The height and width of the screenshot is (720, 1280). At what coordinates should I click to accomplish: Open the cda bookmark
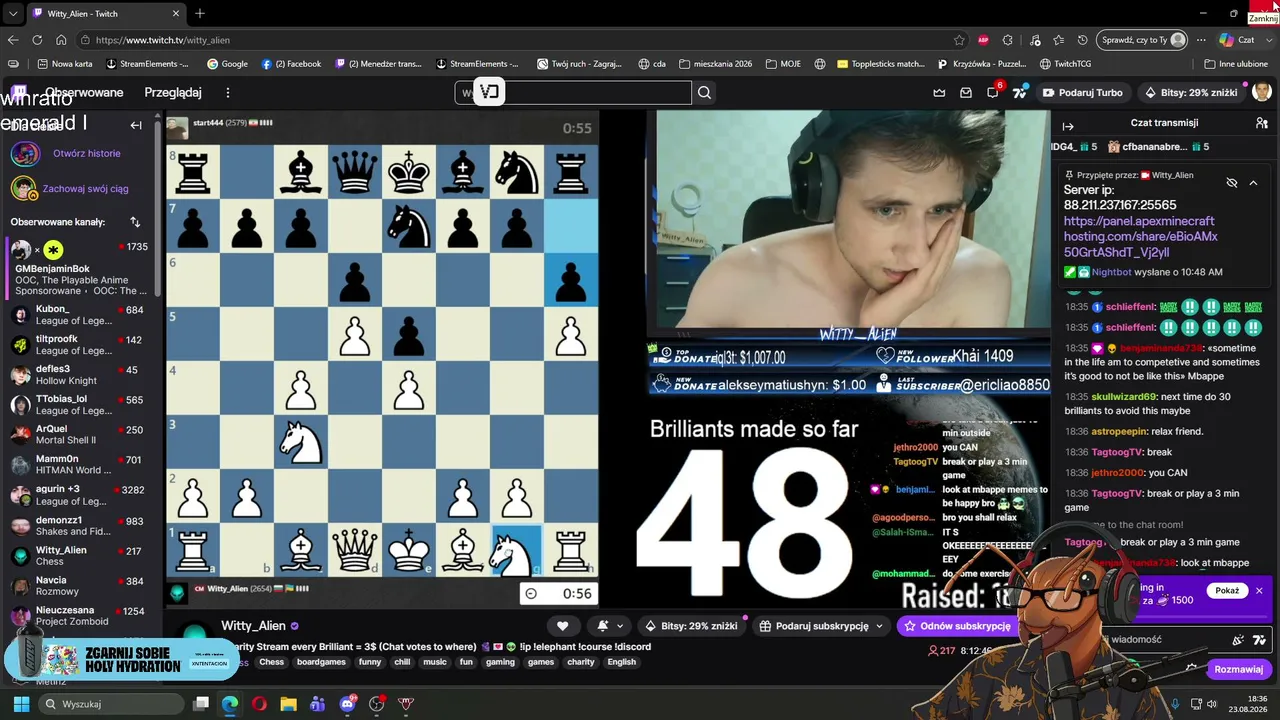[652, 64]
